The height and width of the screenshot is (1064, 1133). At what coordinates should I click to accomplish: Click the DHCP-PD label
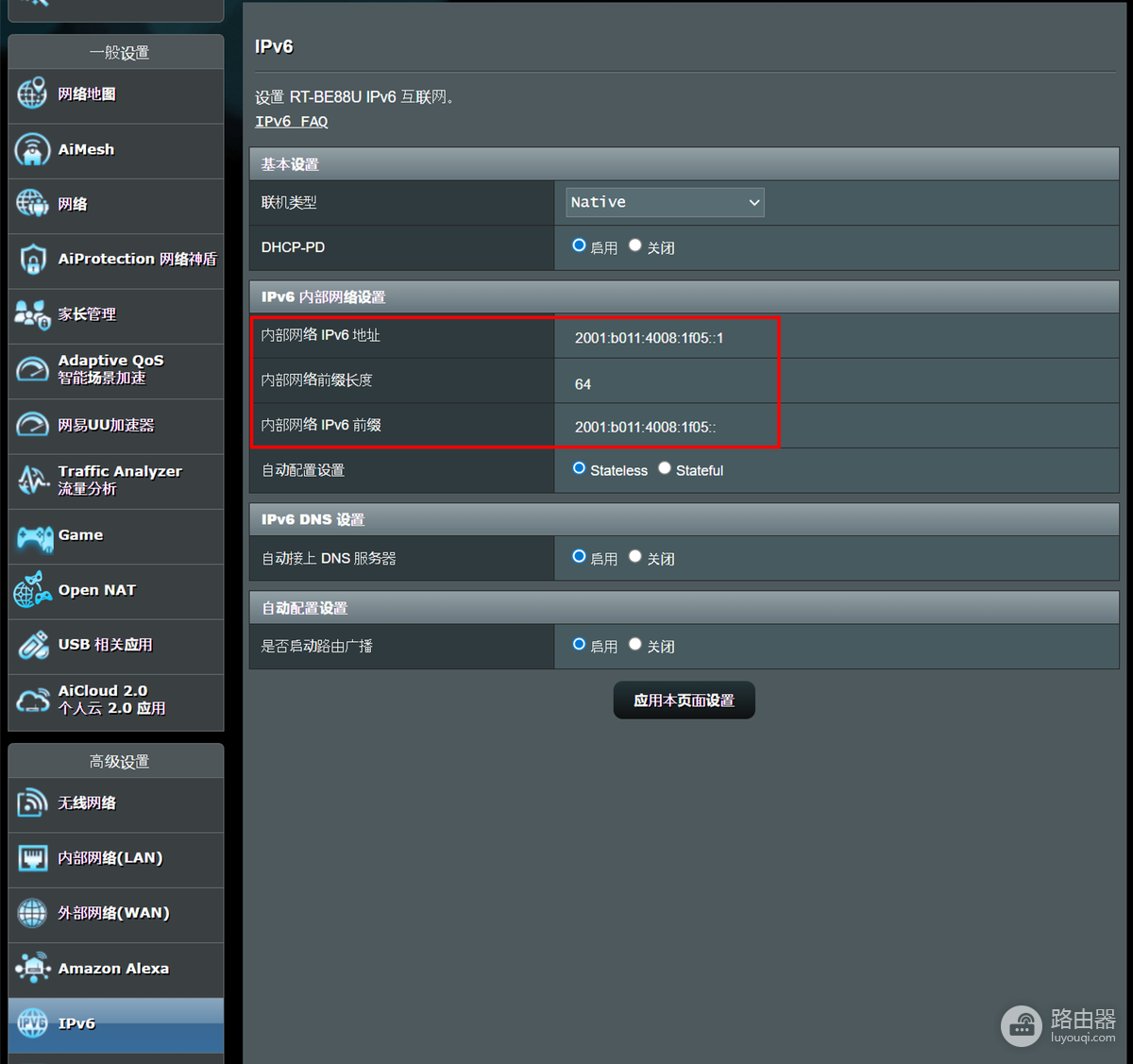293,247
